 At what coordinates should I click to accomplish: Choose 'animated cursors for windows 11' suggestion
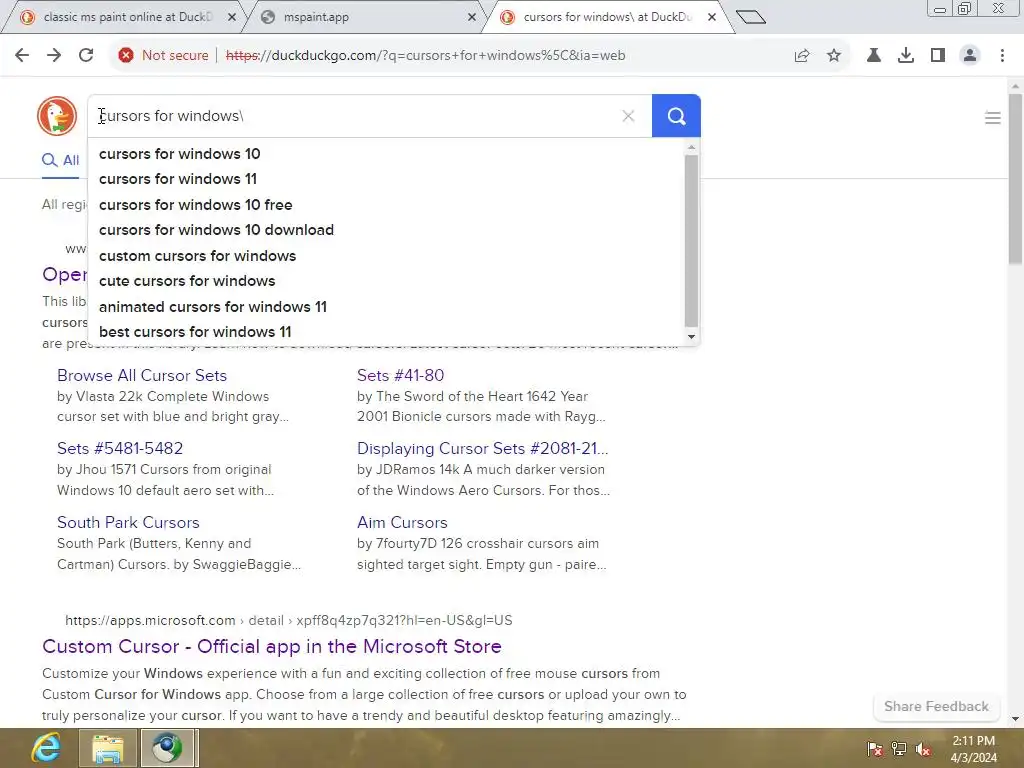pyautogui.click(x=213, y=307)
